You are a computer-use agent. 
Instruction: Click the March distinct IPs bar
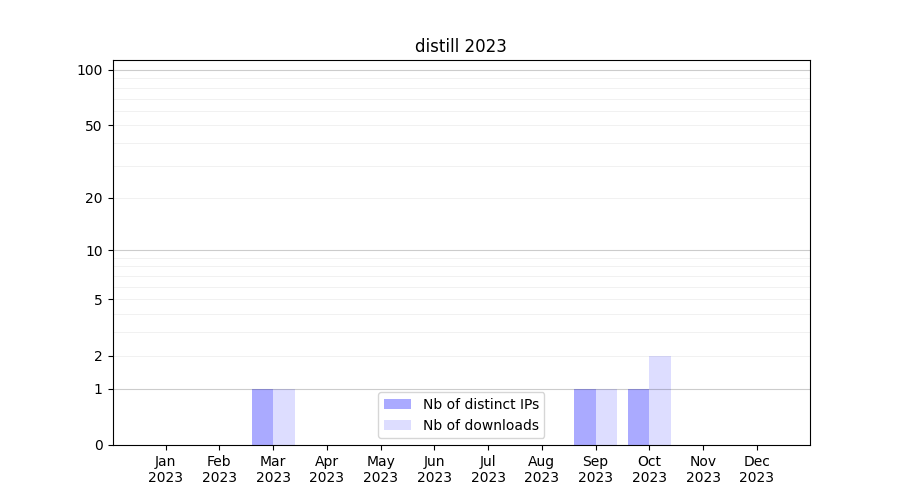262,417
